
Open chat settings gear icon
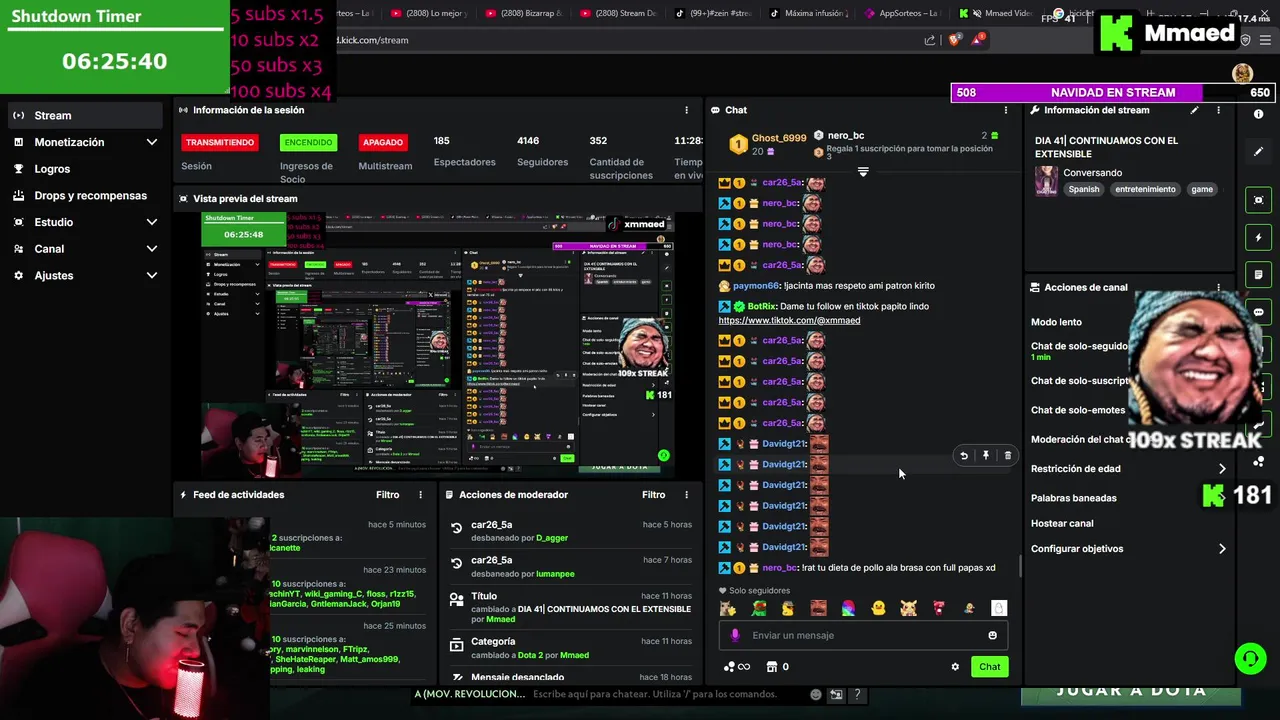(955, 667)
